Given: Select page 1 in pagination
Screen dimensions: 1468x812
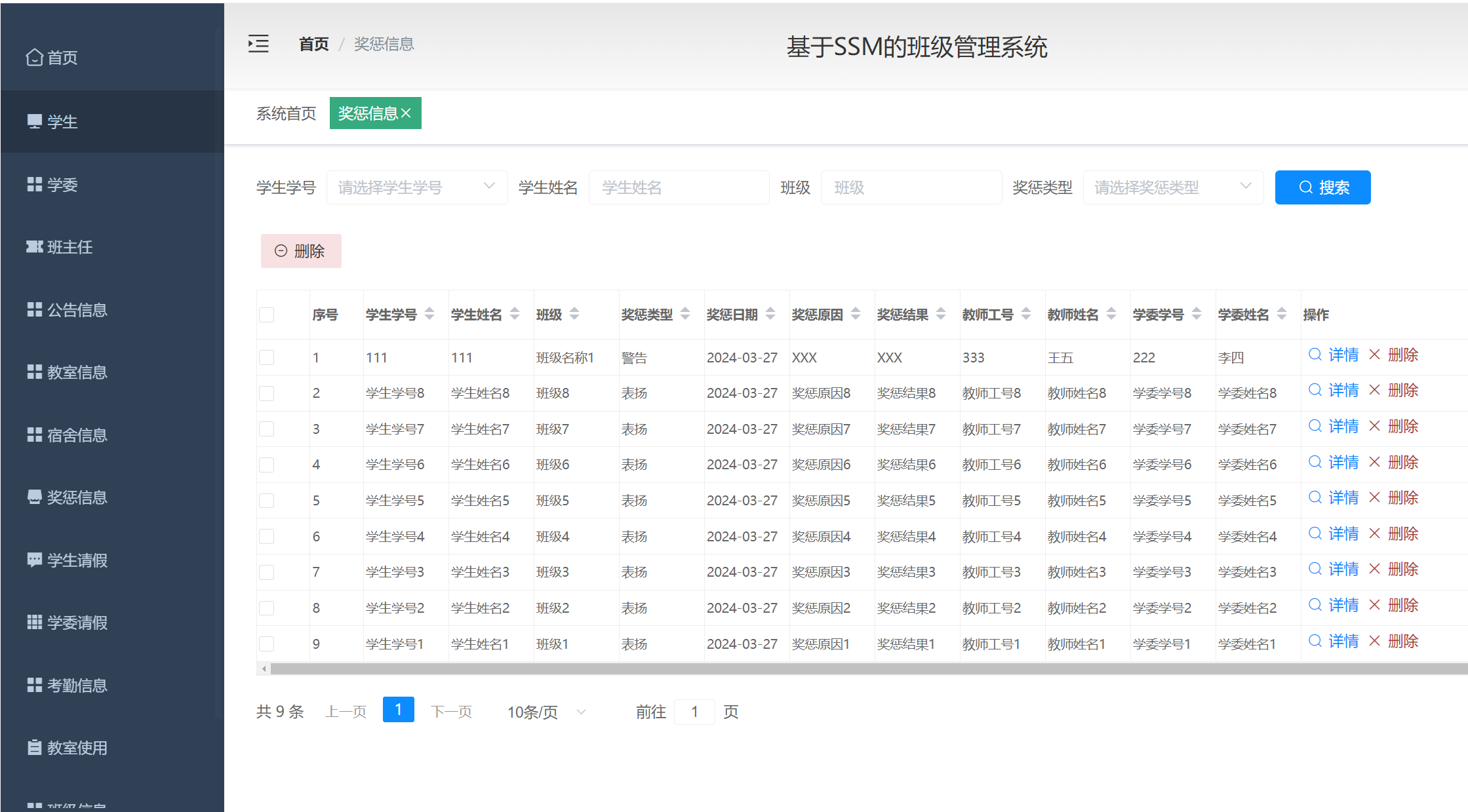Looking at the screenshot, I should (398, 710).
